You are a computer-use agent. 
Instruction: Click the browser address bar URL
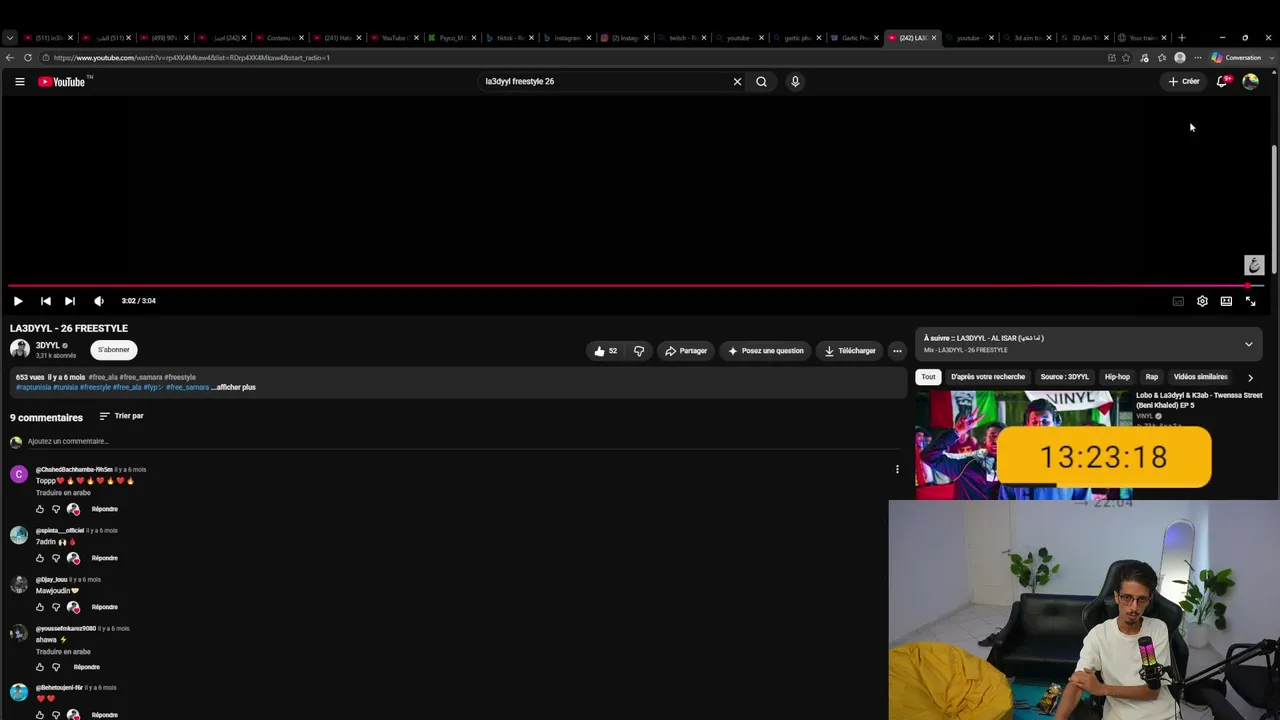tap(192, 58)
